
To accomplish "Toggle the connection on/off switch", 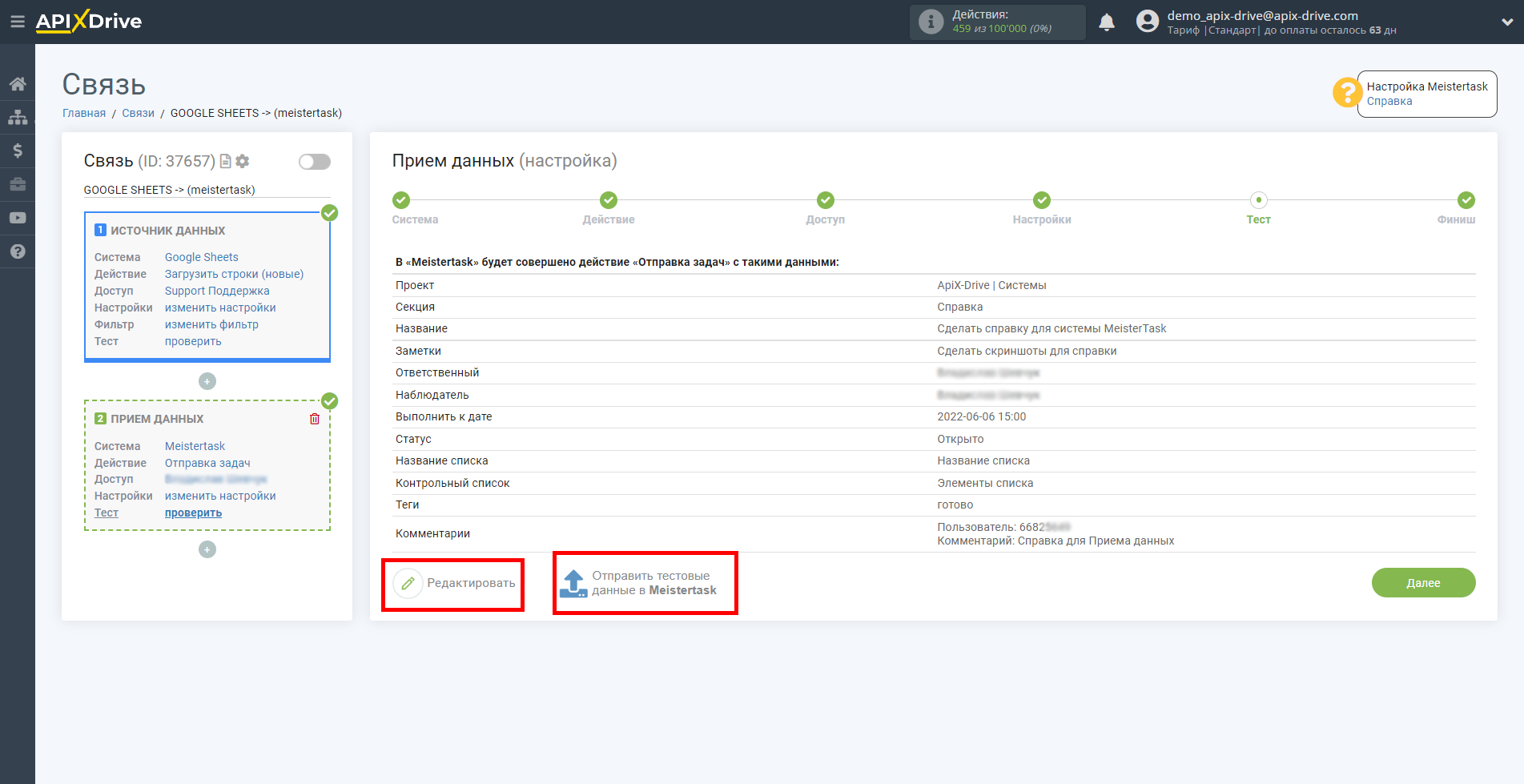I will (x=315, y=162).
